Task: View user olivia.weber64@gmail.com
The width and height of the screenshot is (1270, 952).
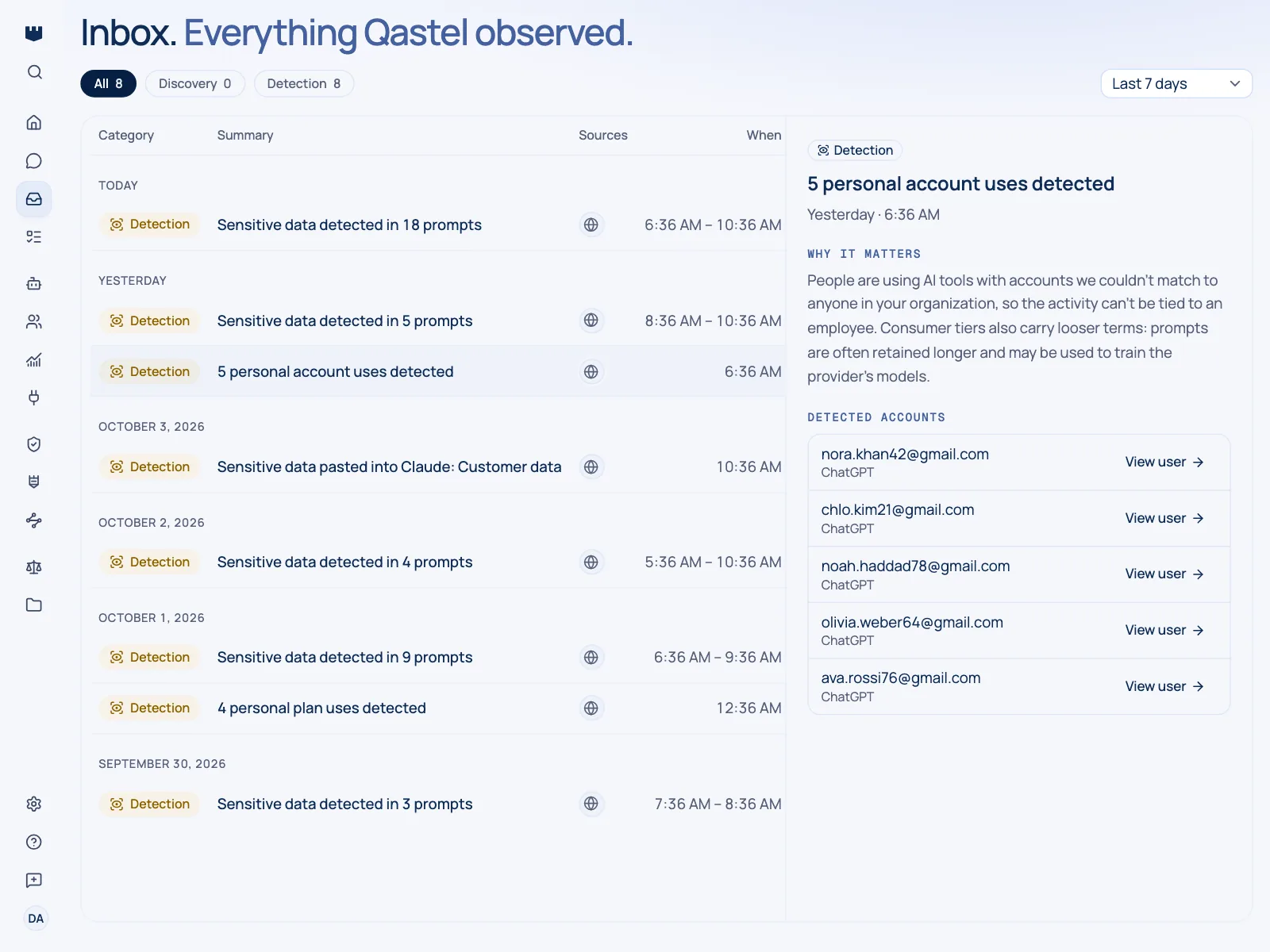Action: 1164,630
